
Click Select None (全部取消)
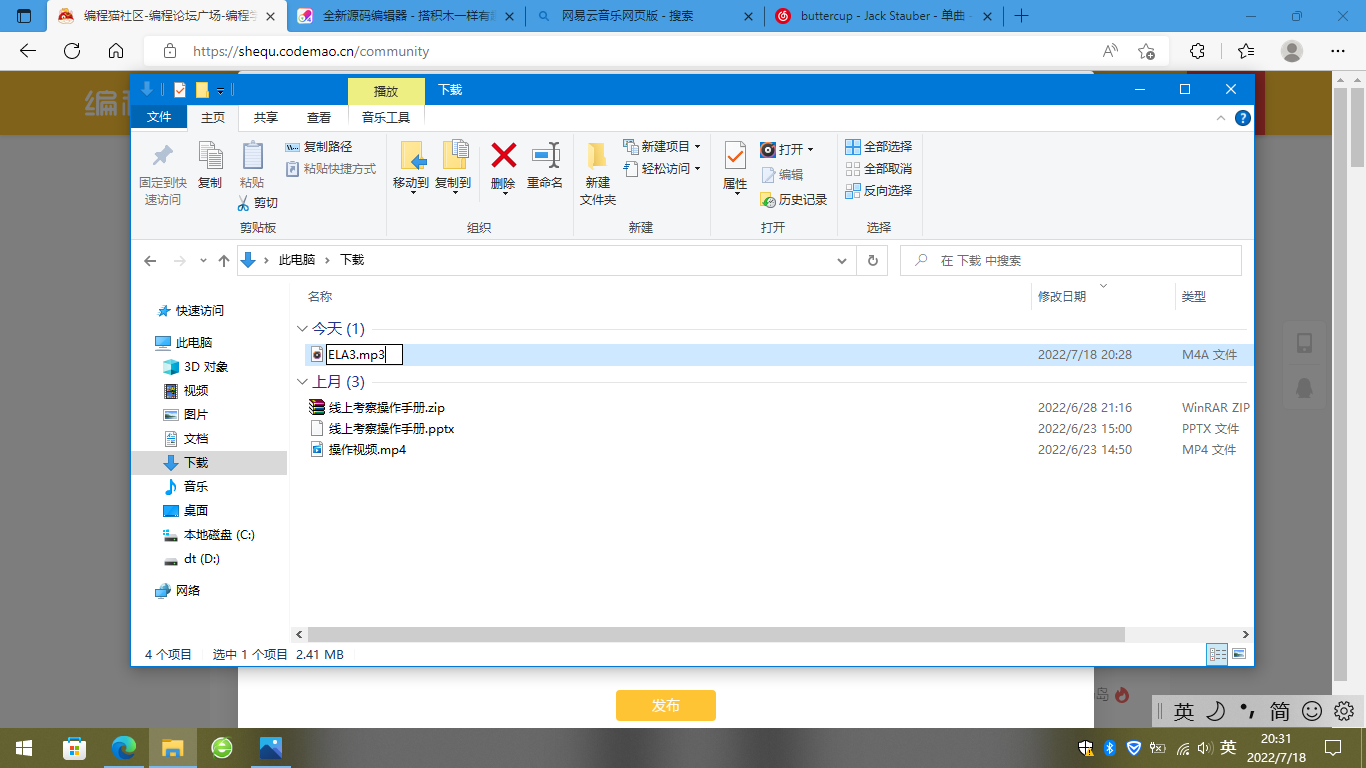879,169
